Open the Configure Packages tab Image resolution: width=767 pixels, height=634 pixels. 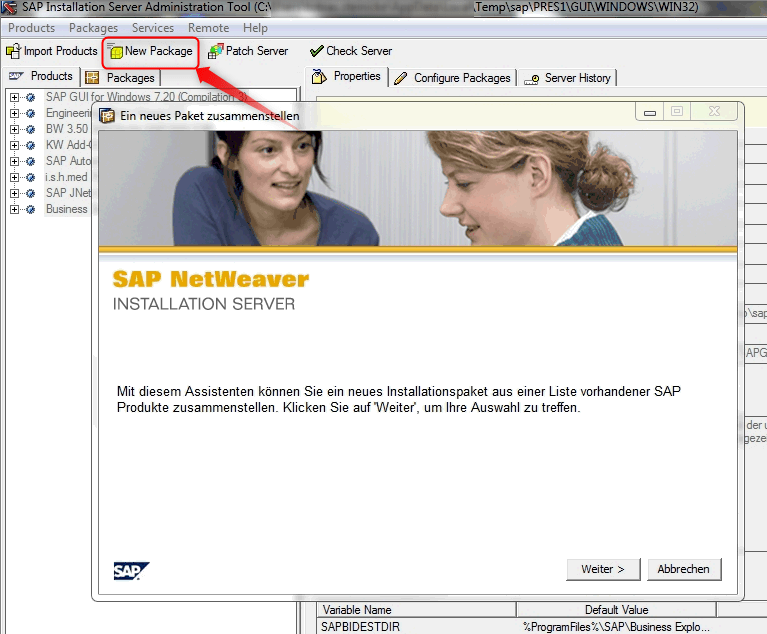452,78
